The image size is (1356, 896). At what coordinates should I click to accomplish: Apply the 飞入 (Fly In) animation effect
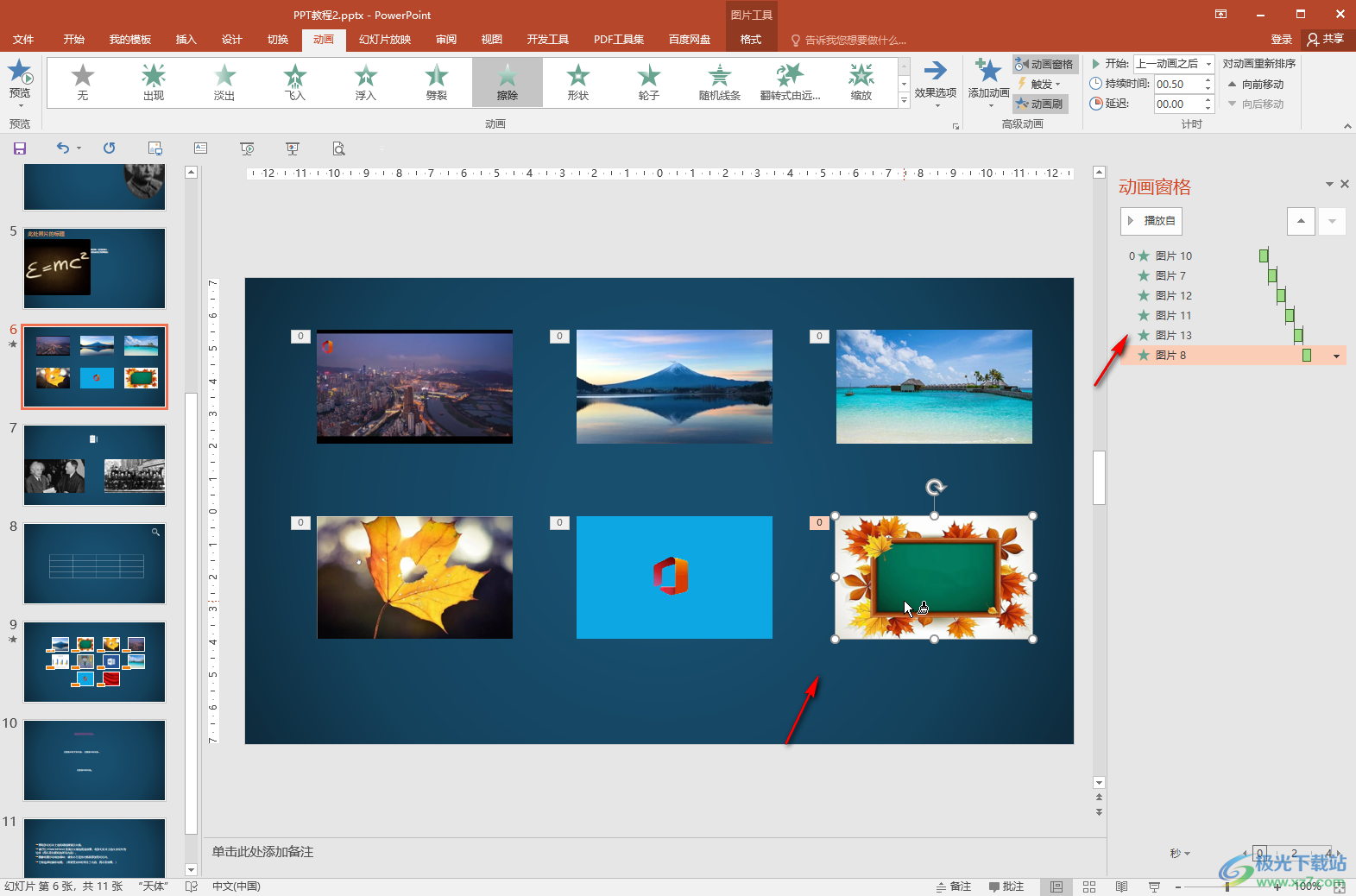(295, 82)
